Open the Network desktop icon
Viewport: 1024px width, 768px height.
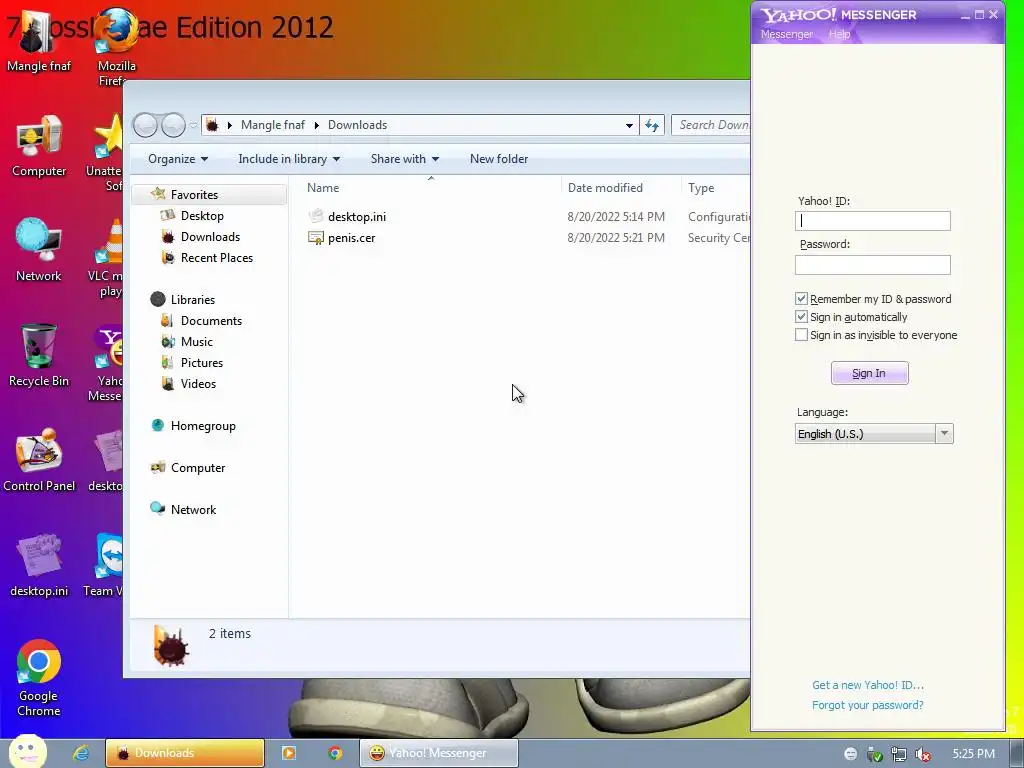click(39, 249)
